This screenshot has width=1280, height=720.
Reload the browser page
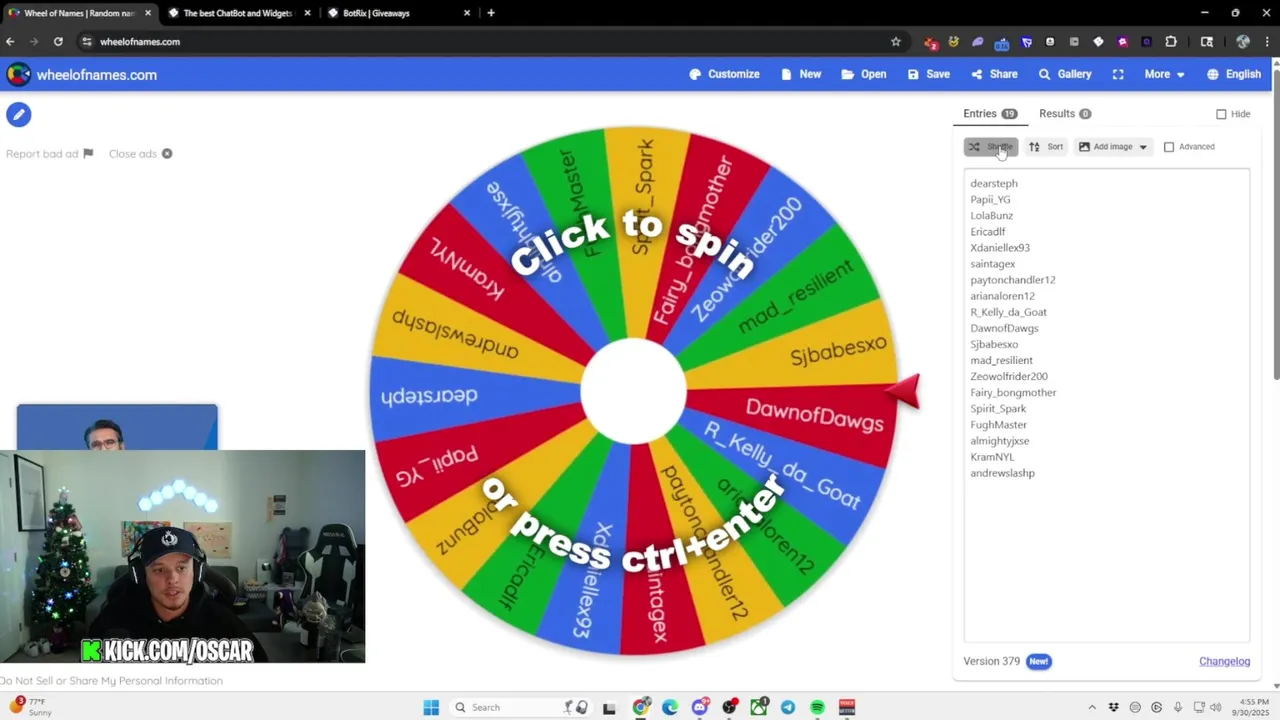click(58, 41)
